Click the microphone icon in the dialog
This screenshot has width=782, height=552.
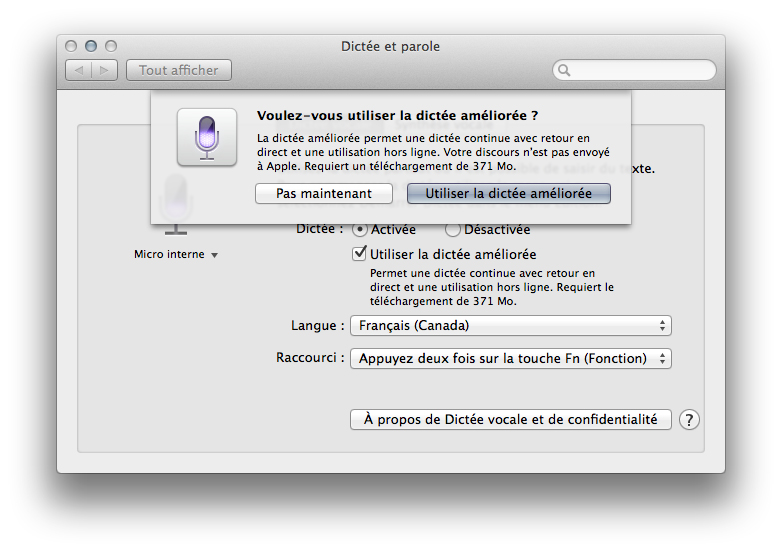point(207,137)
